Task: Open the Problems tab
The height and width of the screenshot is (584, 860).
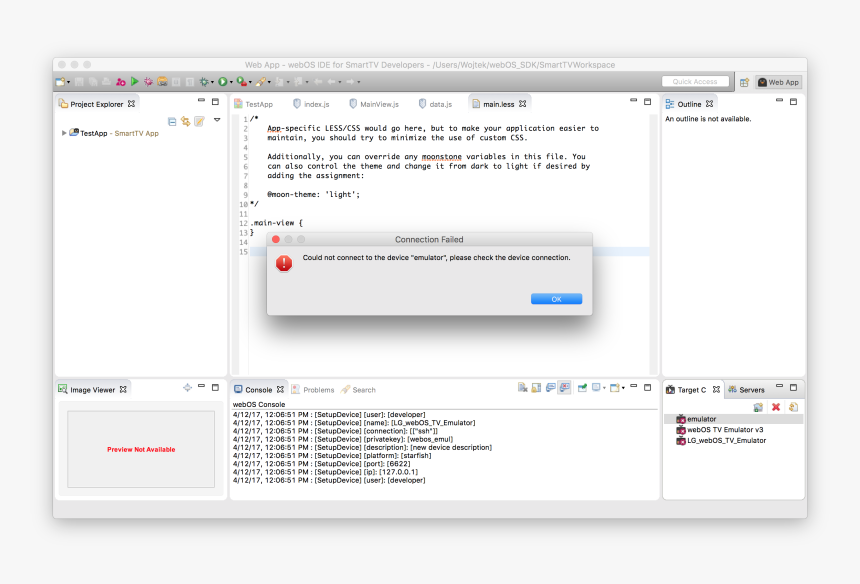Action: pyautogui.click(x=313, y=390)
